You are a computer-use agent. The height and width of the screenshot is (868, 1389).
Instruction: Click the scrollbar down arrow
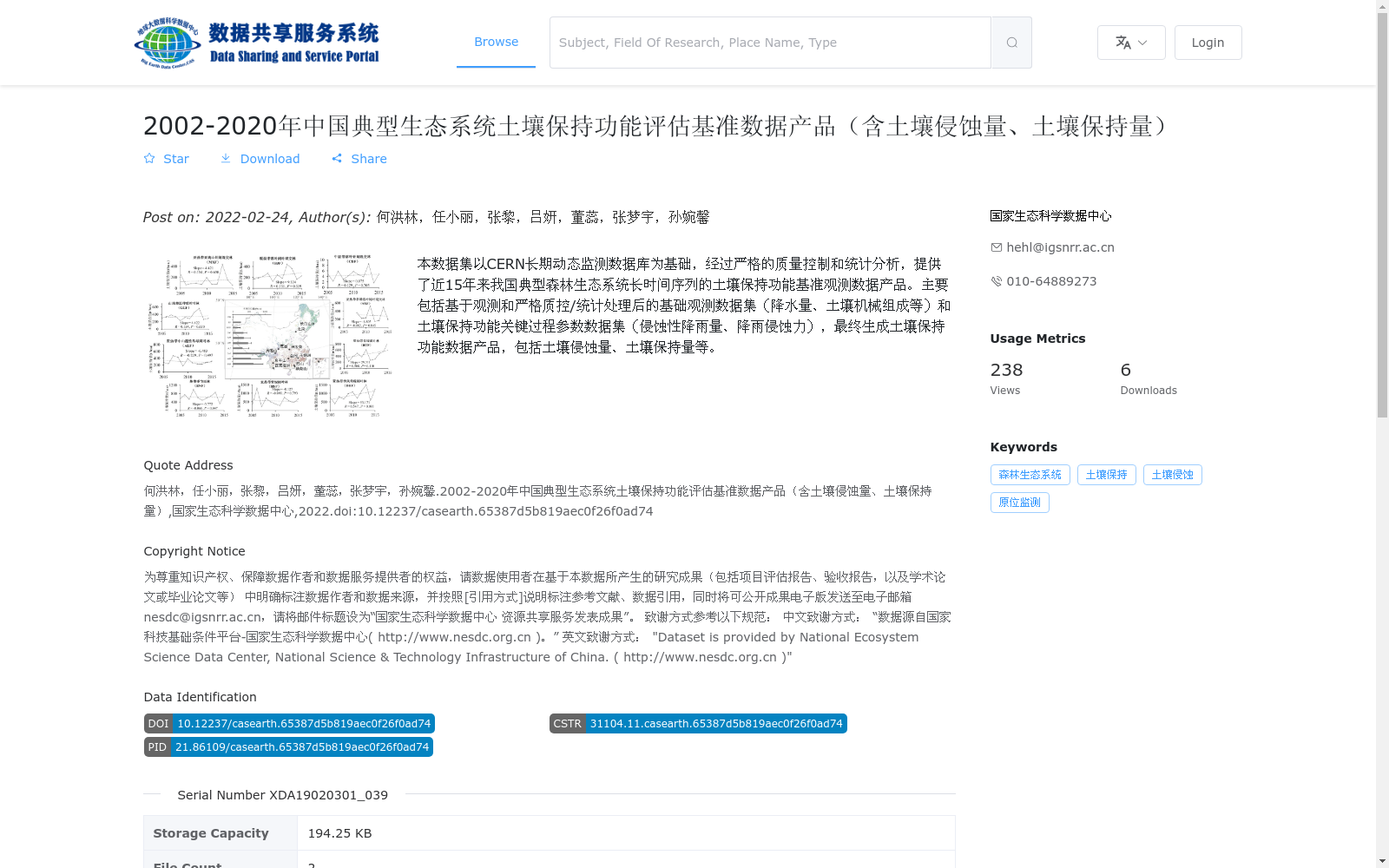click(1382, 861)
